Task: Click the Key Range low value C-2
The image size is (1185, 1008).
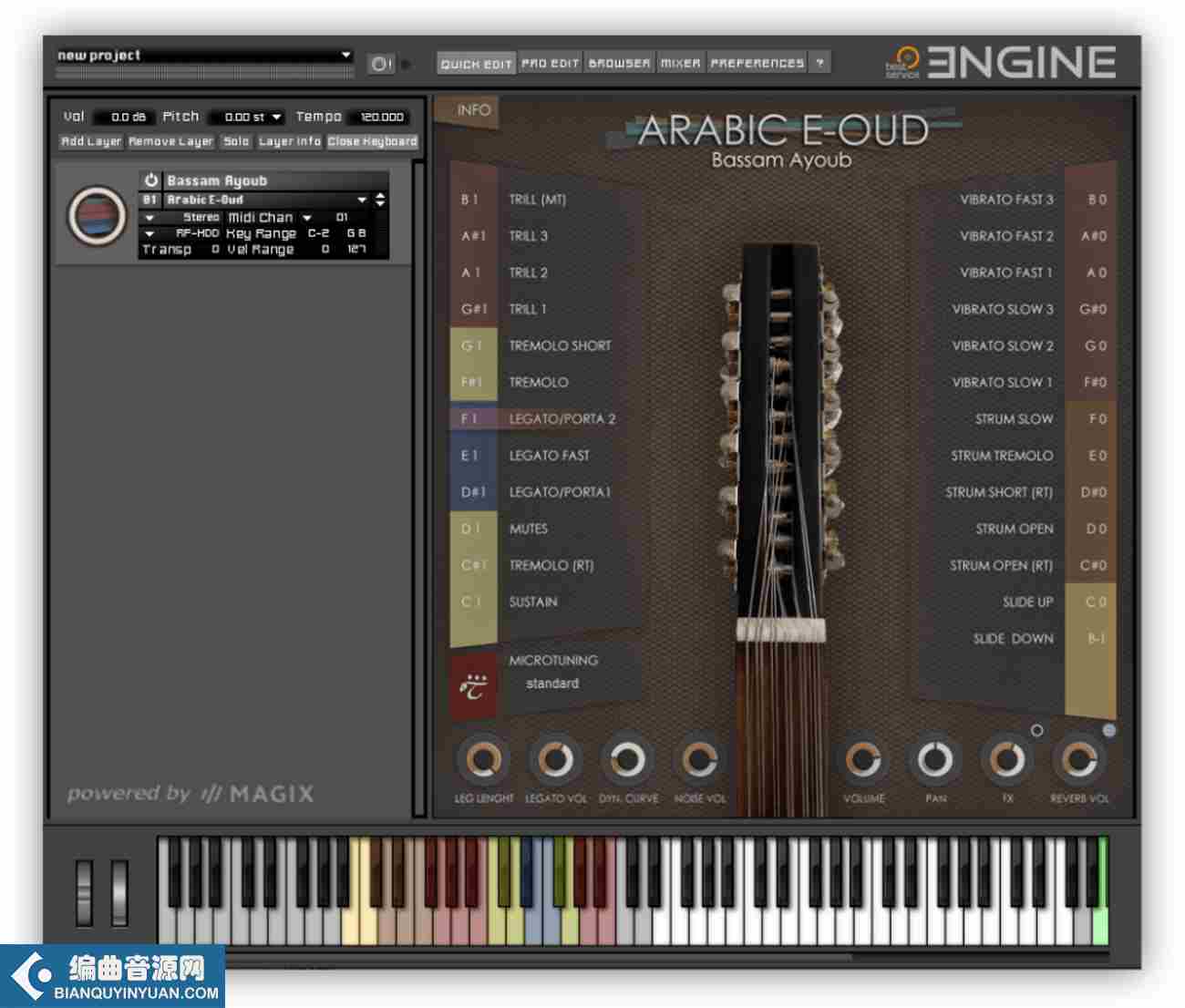Action: [x=319, y=233]
